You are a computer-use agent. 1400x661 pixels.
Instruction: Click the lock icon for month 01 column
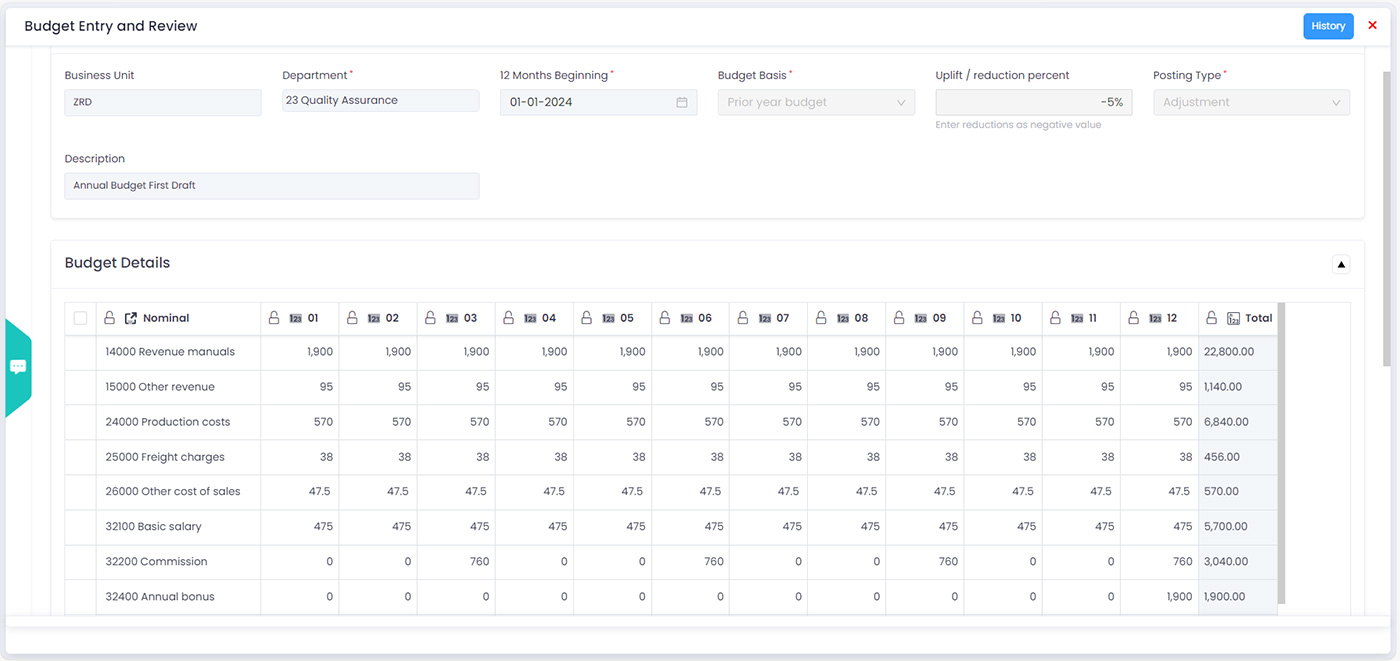pos(274,318)
